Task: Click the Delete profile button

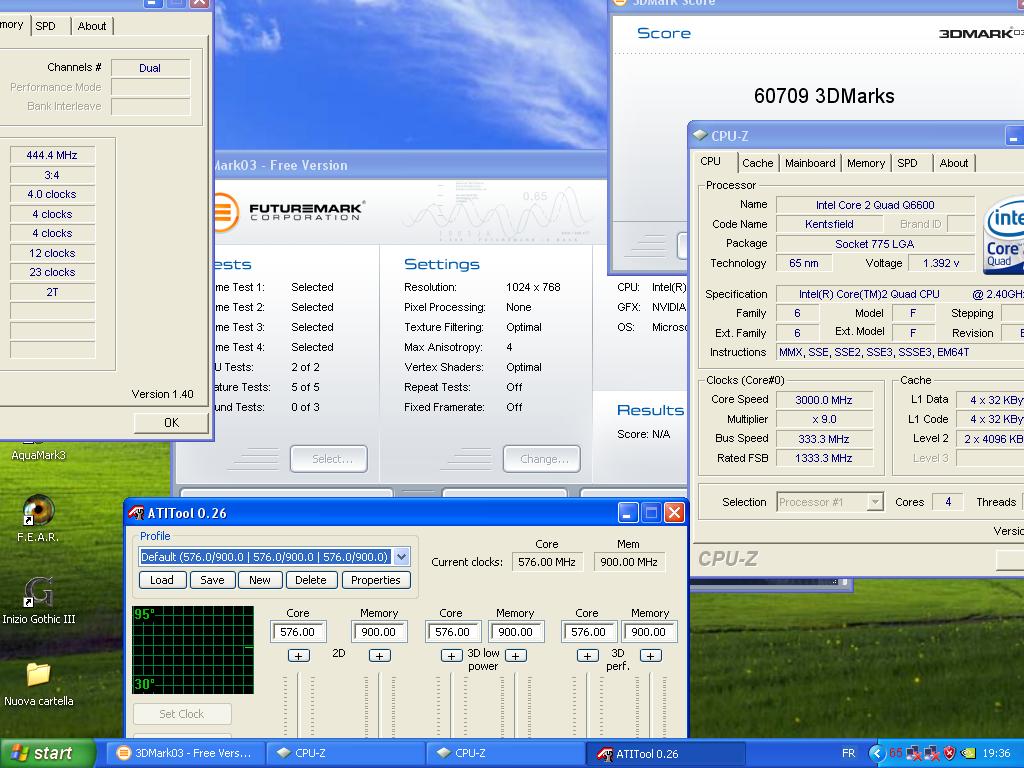Action: [x=311, y=580]
